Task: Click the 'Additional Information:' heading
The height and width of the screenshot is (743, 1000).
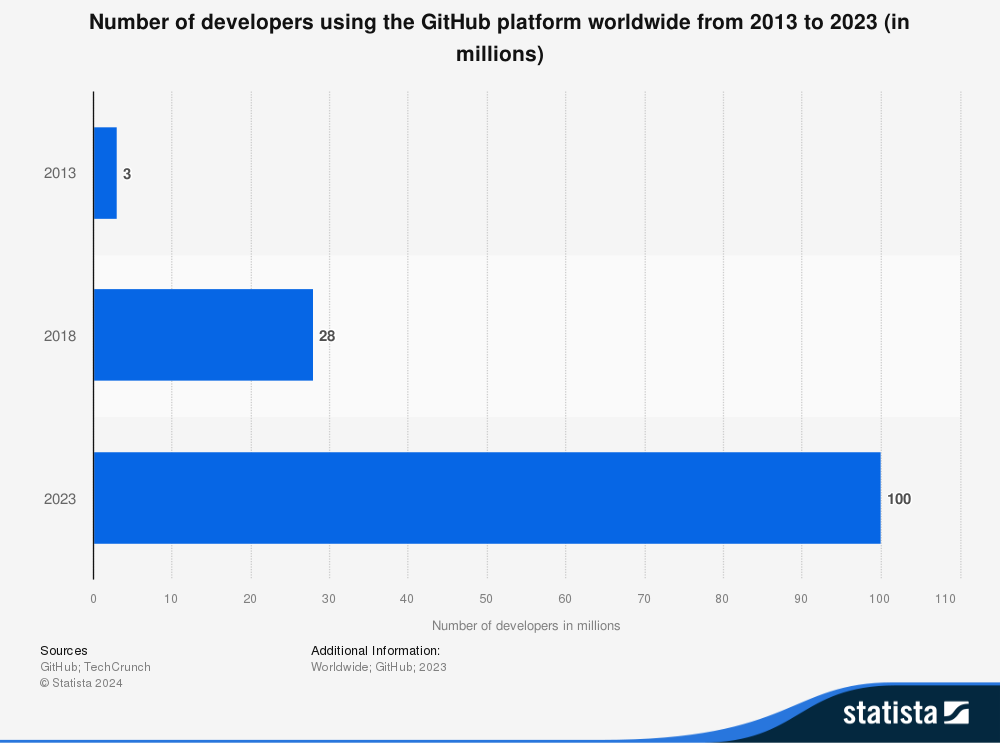Action: (x=376, y=651)
